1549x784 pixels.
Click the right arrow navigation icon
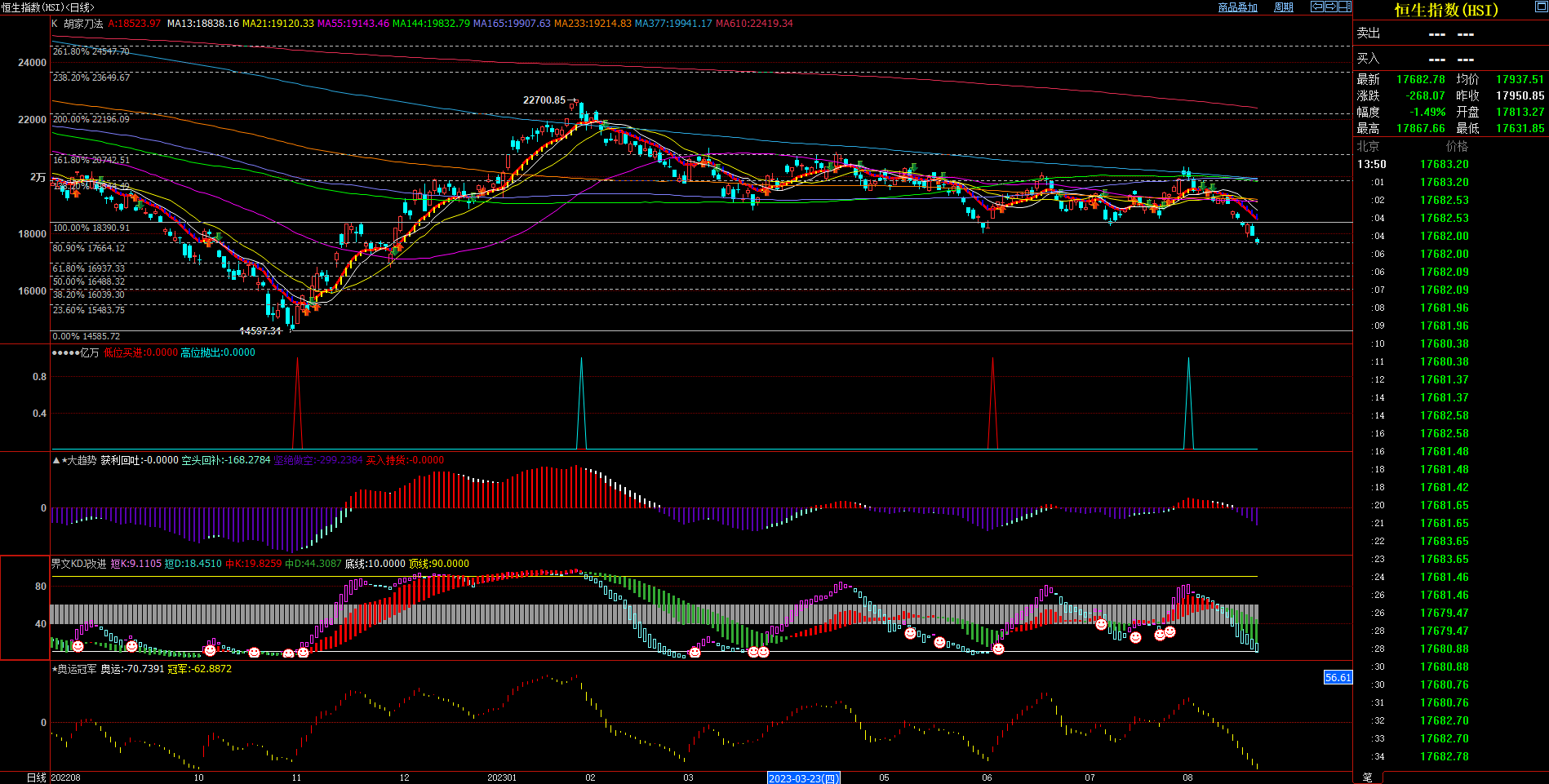[1331, 7]
